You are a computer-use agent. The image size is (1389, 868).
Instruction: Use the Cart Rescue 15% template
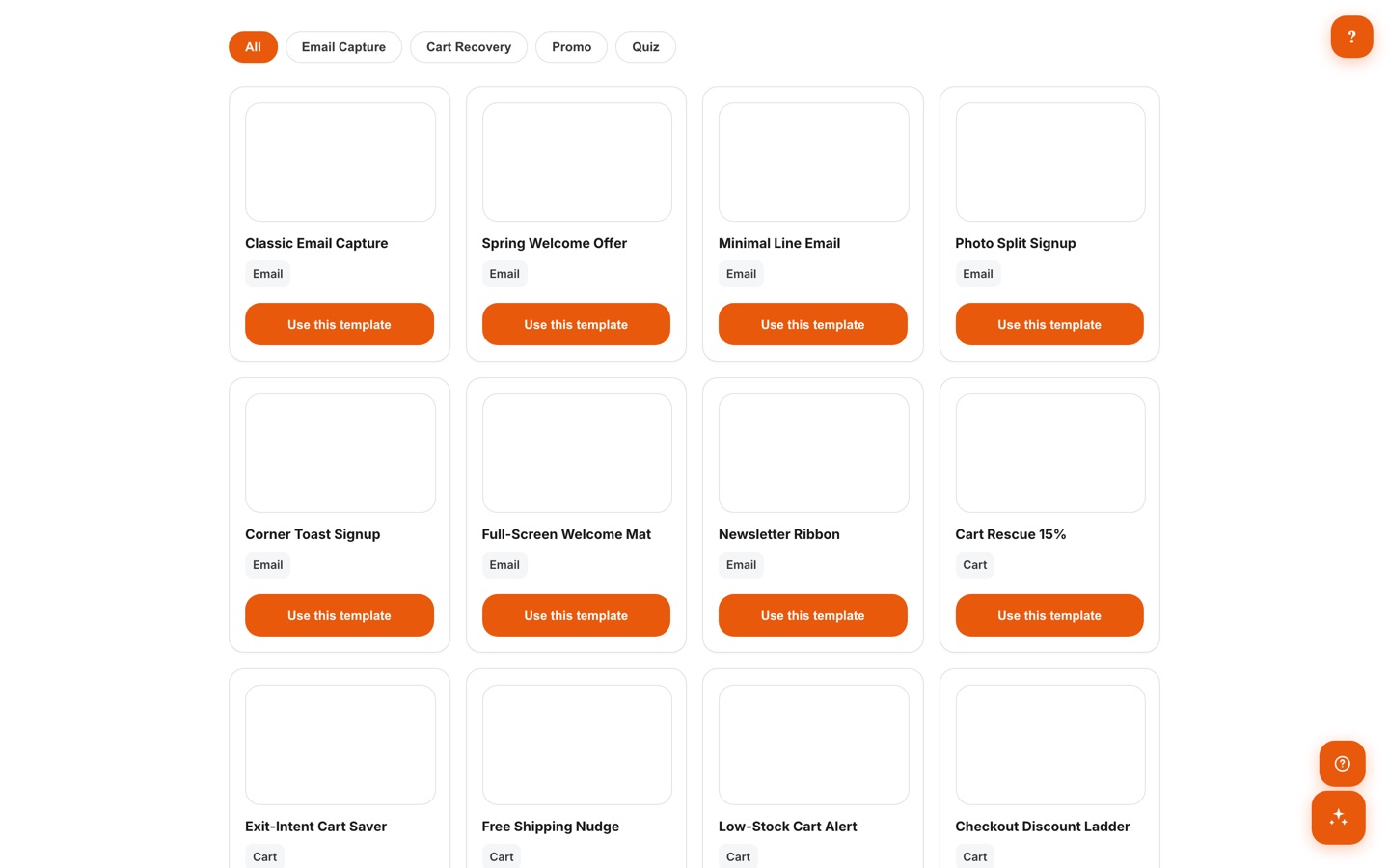(1049, 615)
